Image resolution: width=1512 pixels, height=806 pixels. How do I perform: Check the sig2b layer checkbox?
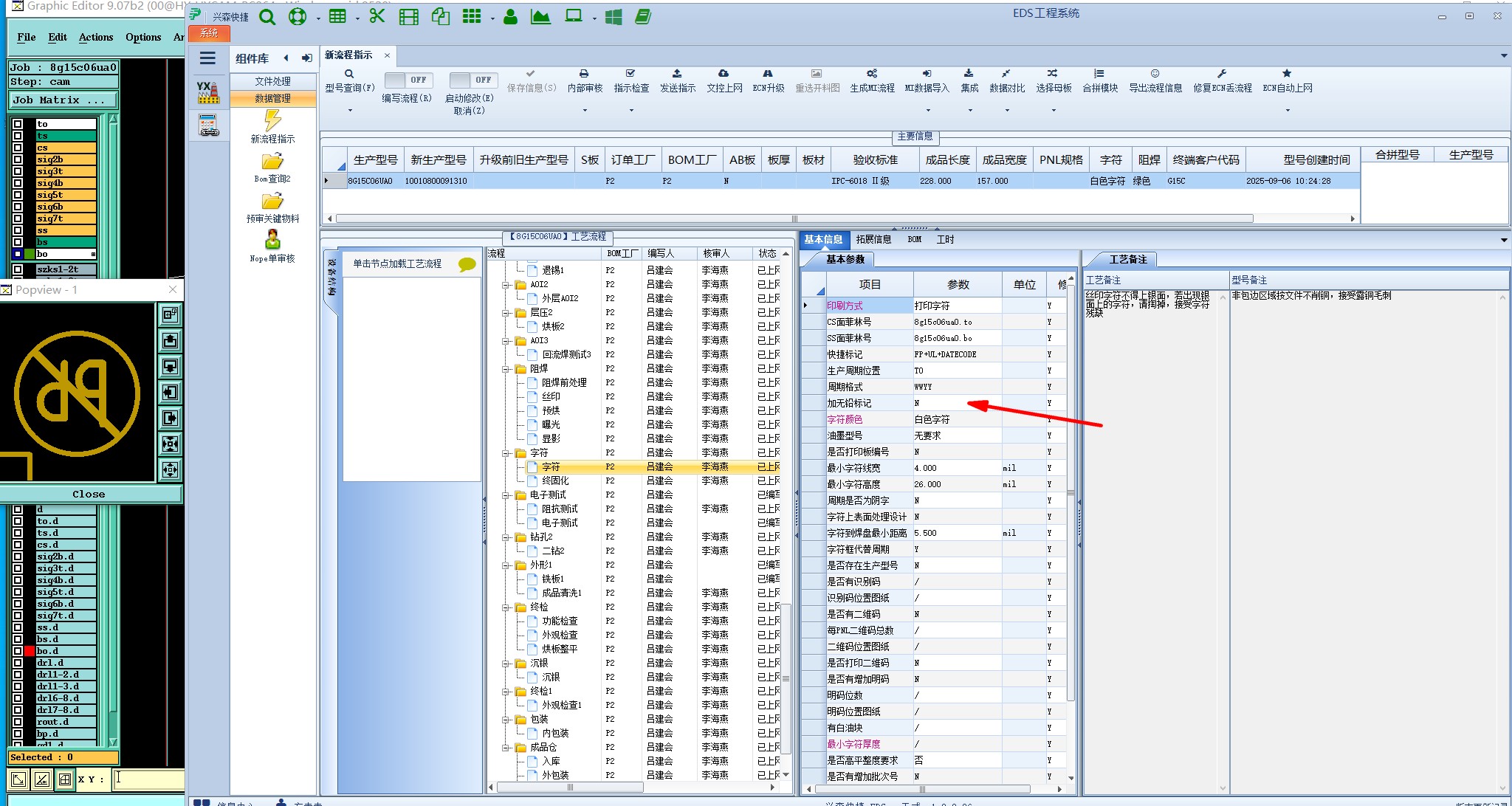(x=18, y=159)
